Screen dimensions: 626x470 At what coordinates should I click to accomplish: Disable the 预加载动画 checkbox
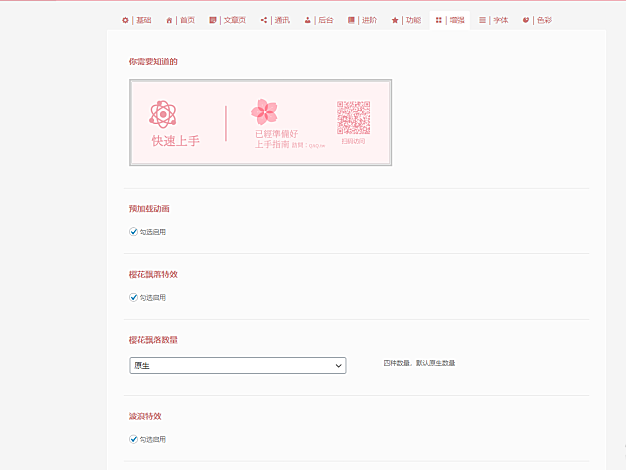click(x=133, y=231)
